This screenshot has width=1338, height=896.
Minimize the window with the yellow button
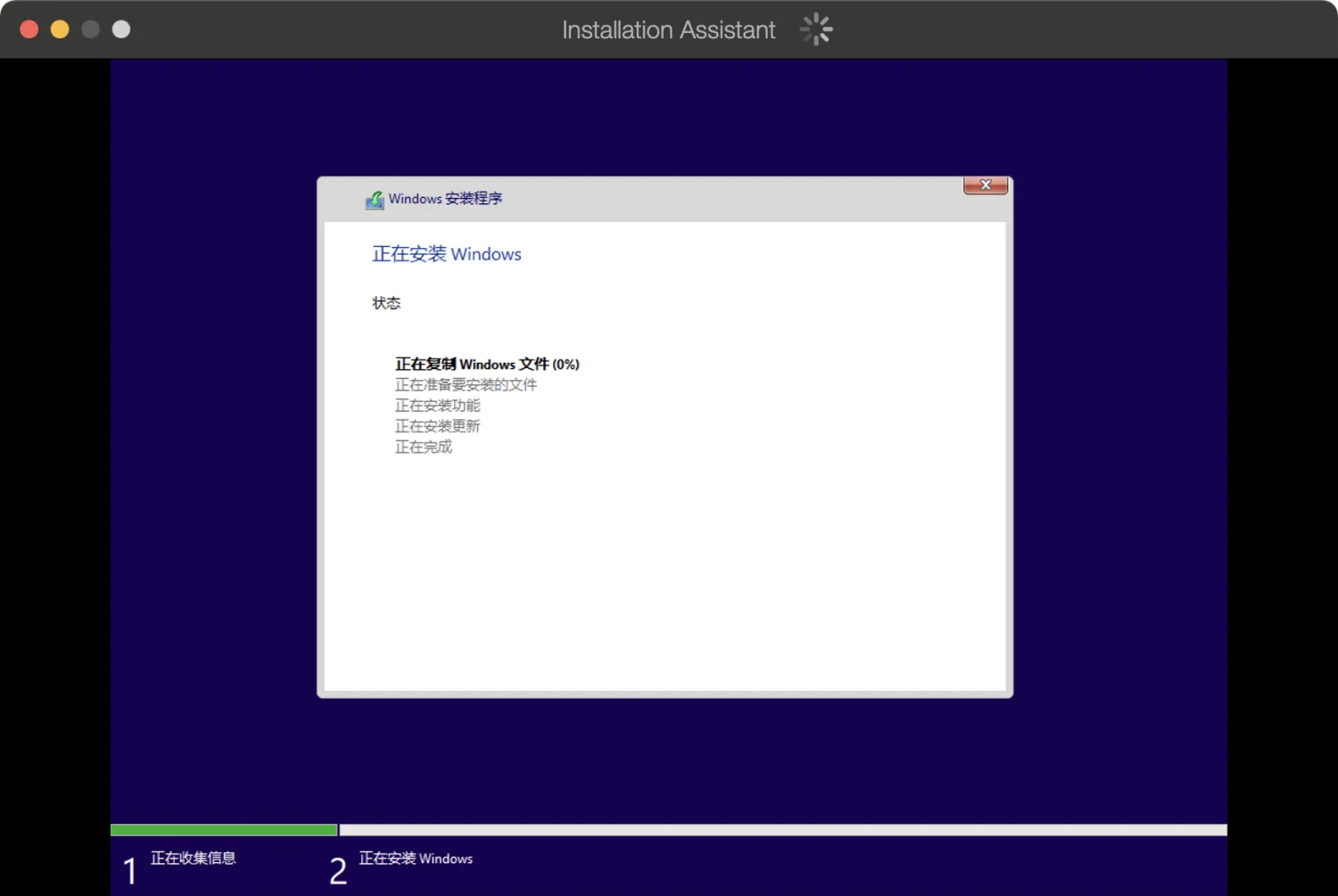60,29
